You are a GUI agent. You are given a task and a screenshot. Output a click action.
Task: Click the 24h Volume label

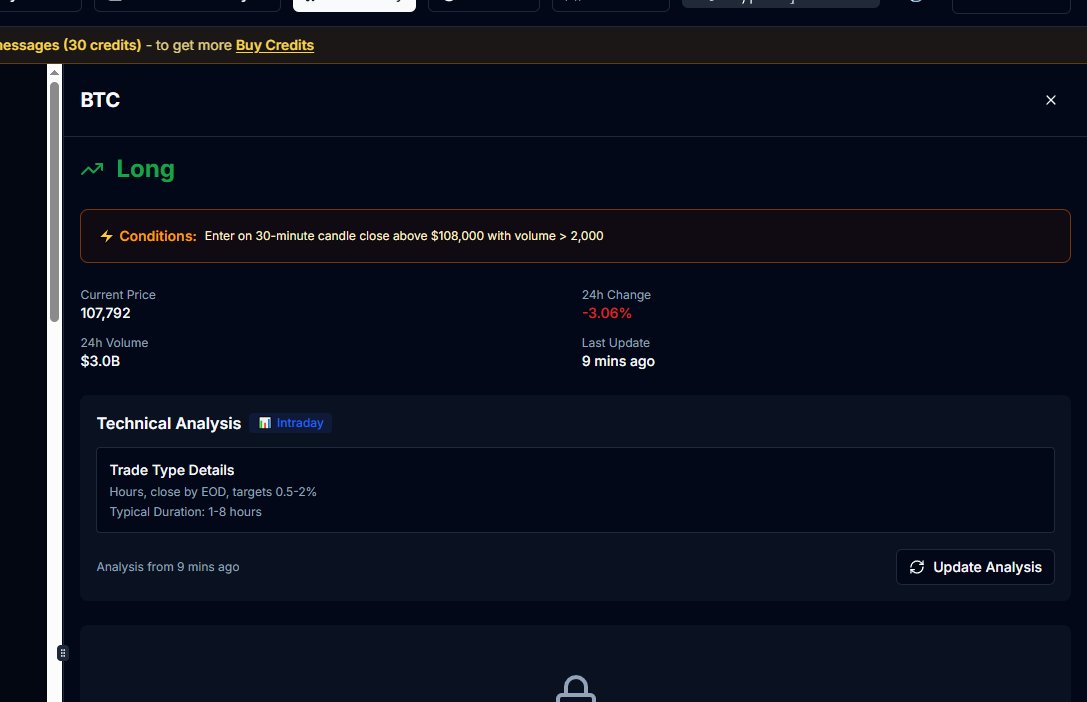[x=114, y=342]
